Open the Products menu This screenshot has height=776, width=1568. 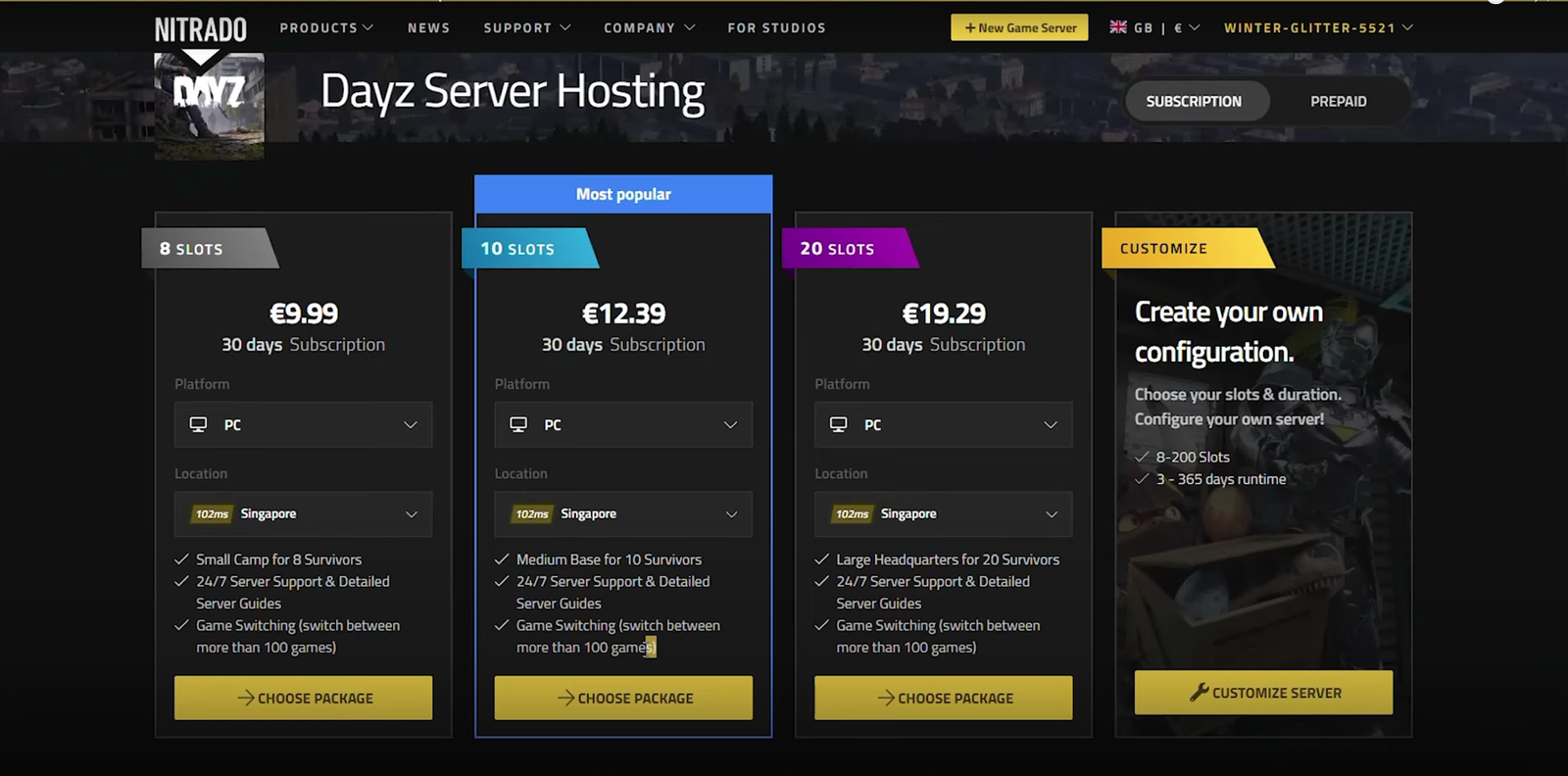(x=326, y=27)
